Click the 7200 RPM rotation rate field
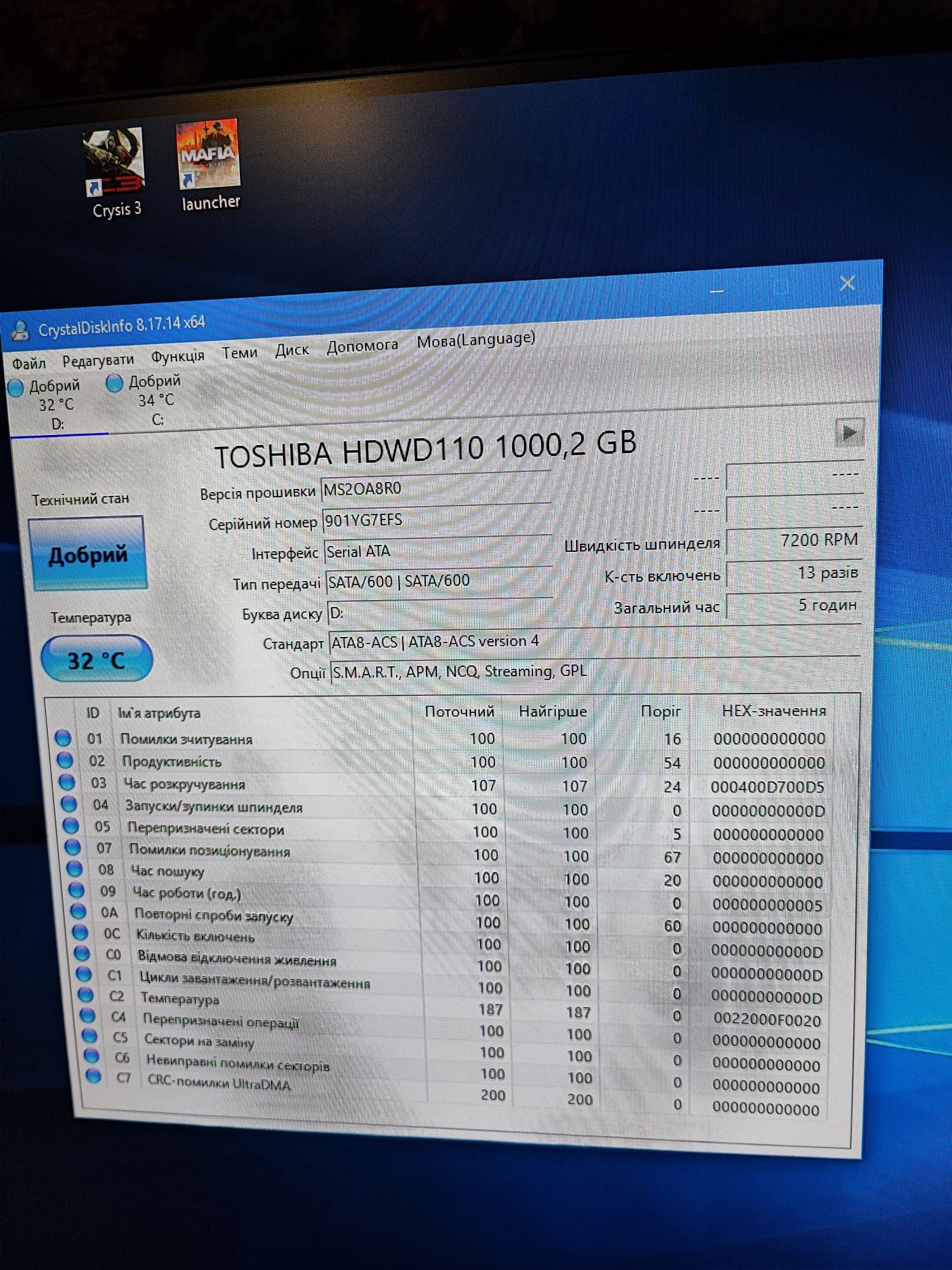 pos(794,540)
